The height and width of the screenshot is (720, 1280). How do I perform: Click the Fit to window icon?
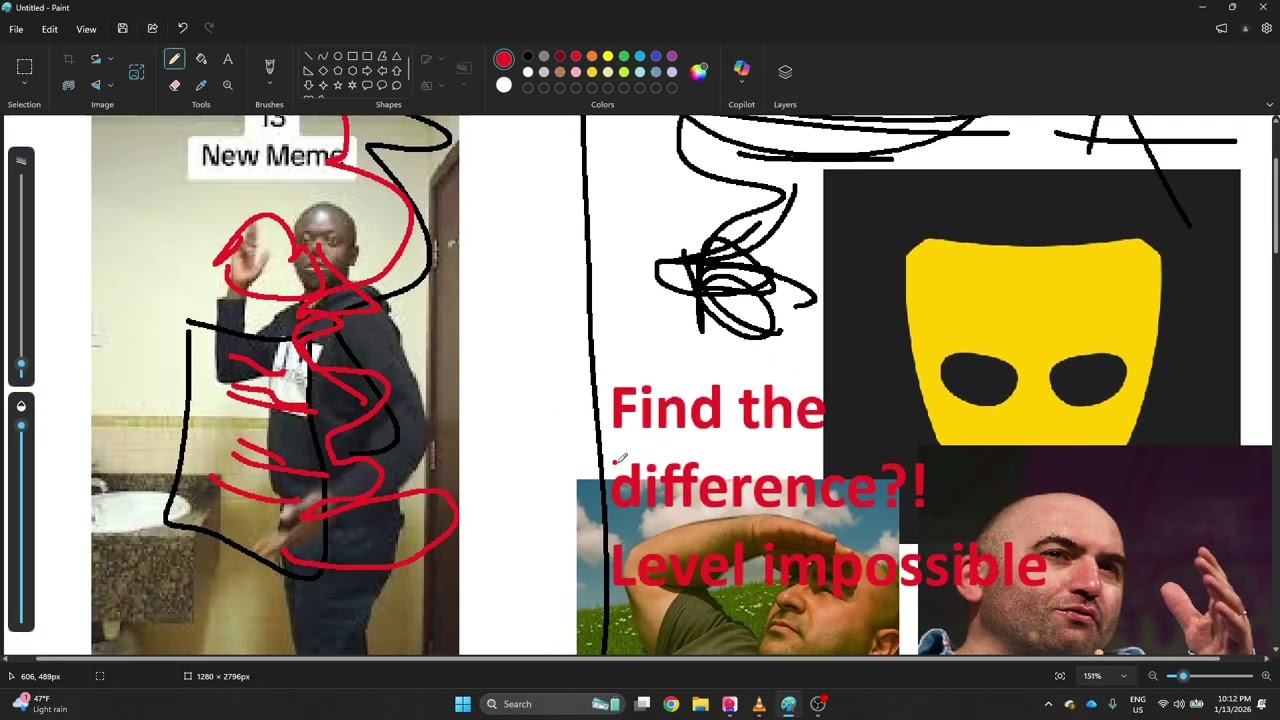[x=1060, y=676]
